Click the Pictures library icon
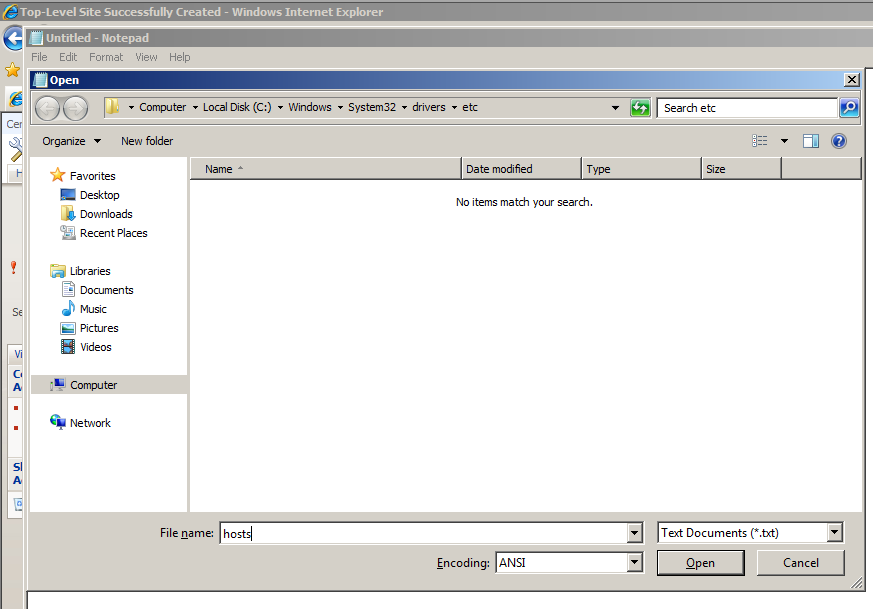Viewport: 873px width, 609px height. 67,328
